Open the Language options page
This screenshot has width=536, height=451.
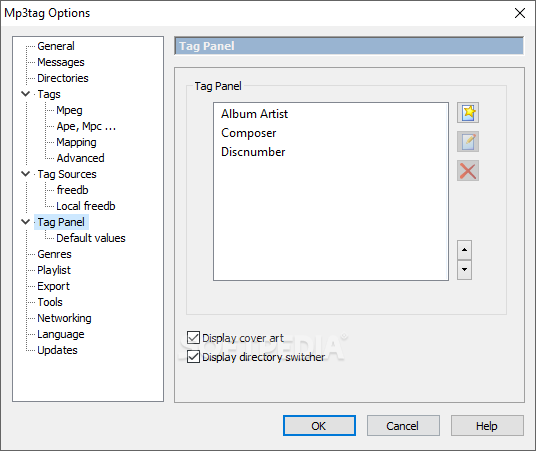(x=61, y=334)
